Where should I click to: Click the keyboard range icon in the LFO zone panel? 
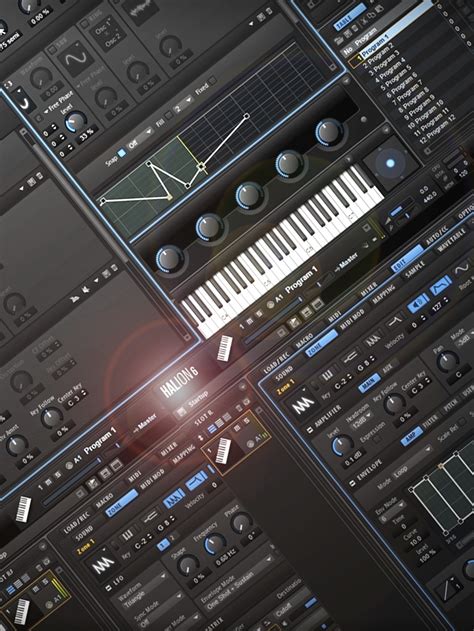128,535
